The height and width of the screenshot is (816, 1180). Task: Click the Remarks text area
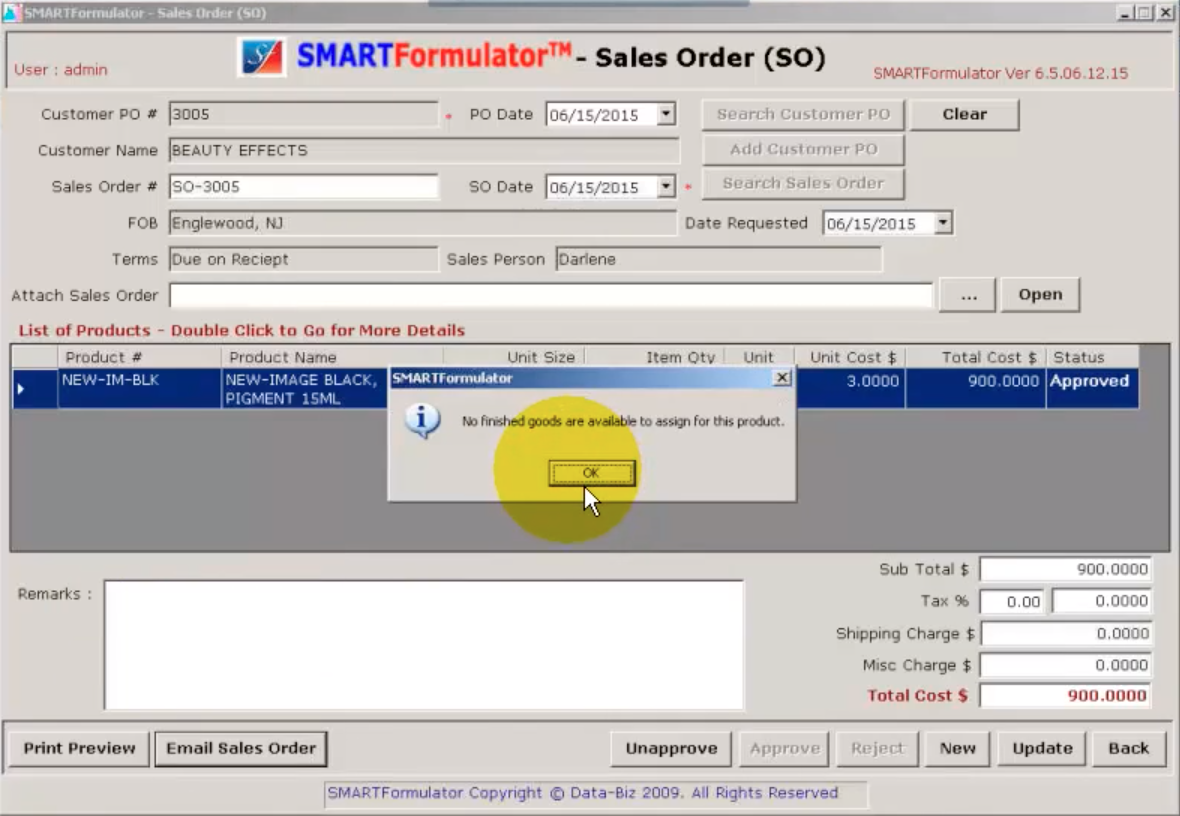pos(424,644)
